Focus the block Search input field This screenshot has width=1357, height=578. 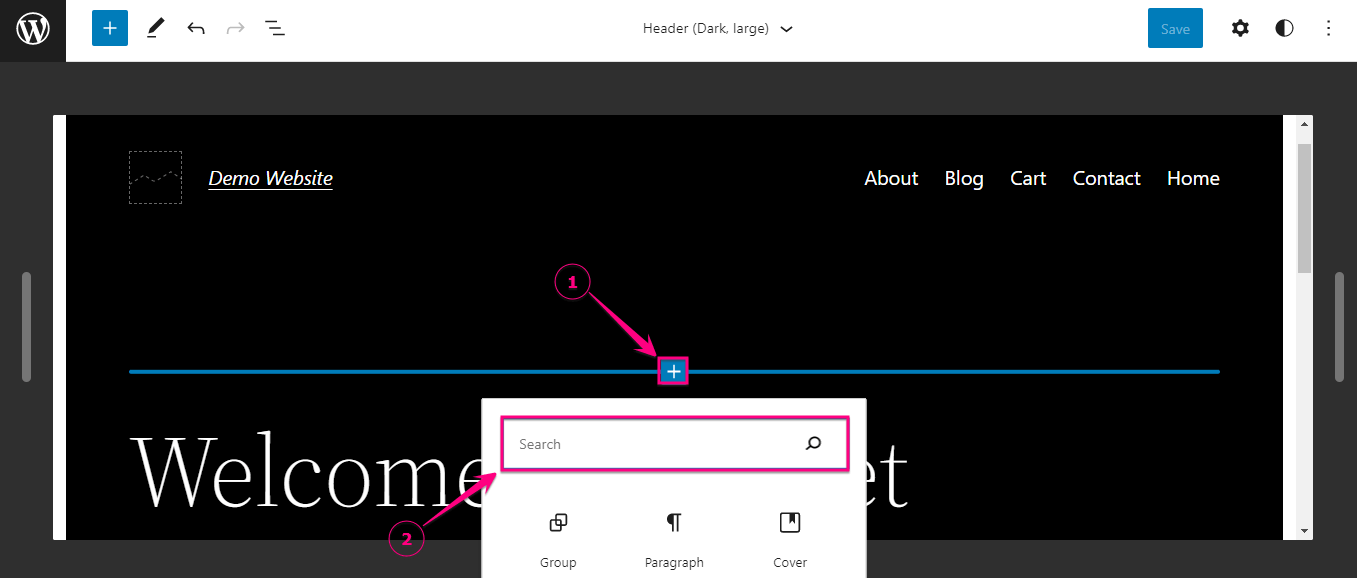point(675,444)
